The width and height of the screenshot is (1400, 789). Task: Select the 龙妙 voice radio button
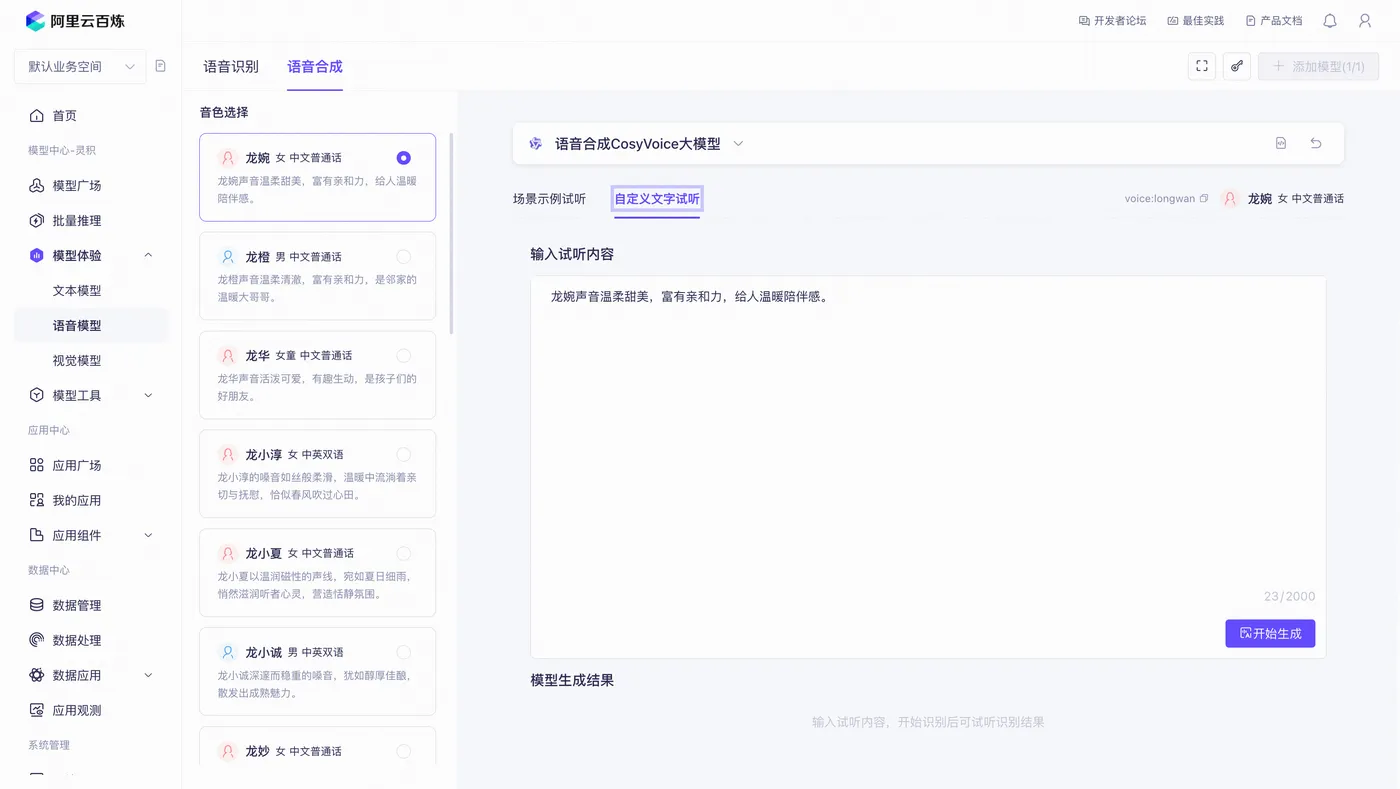pos(403,752)
